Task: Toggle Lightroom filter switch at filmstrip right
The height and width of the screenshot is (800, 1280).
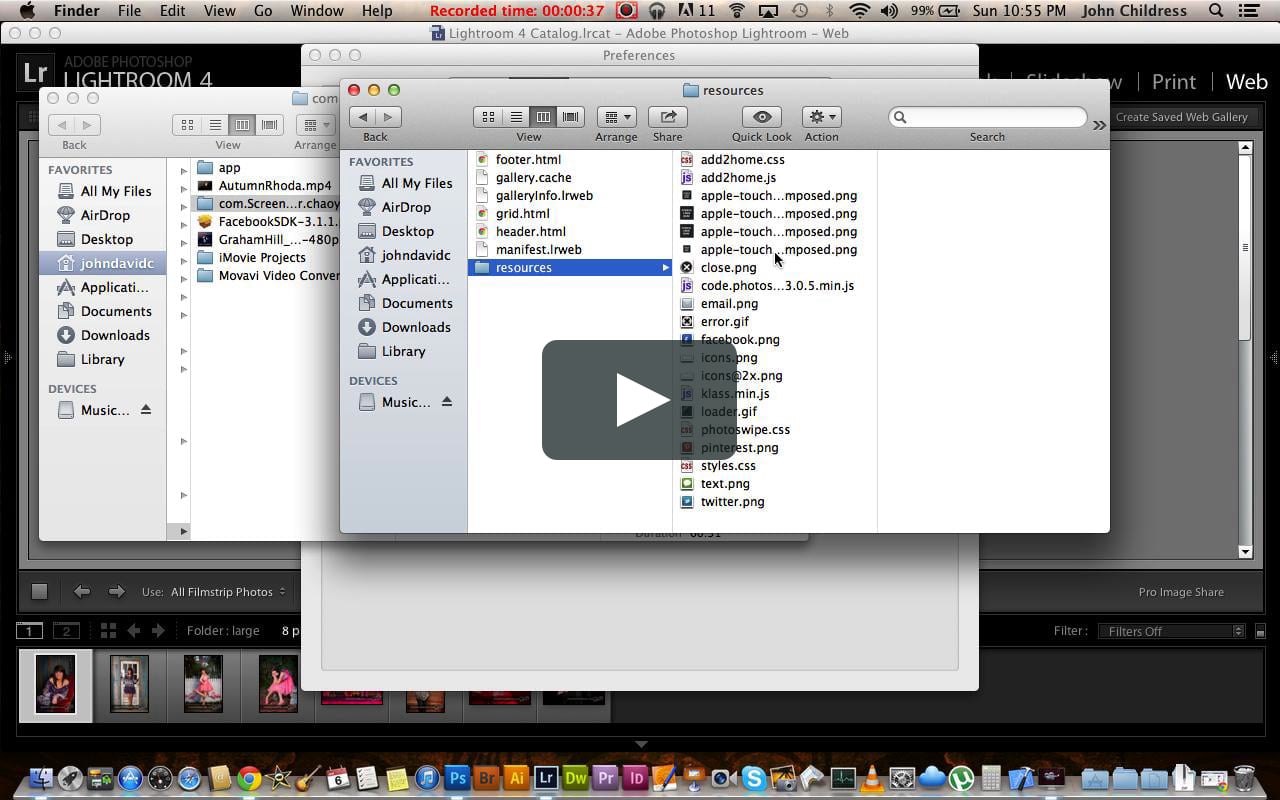Action: [1260, 631]
